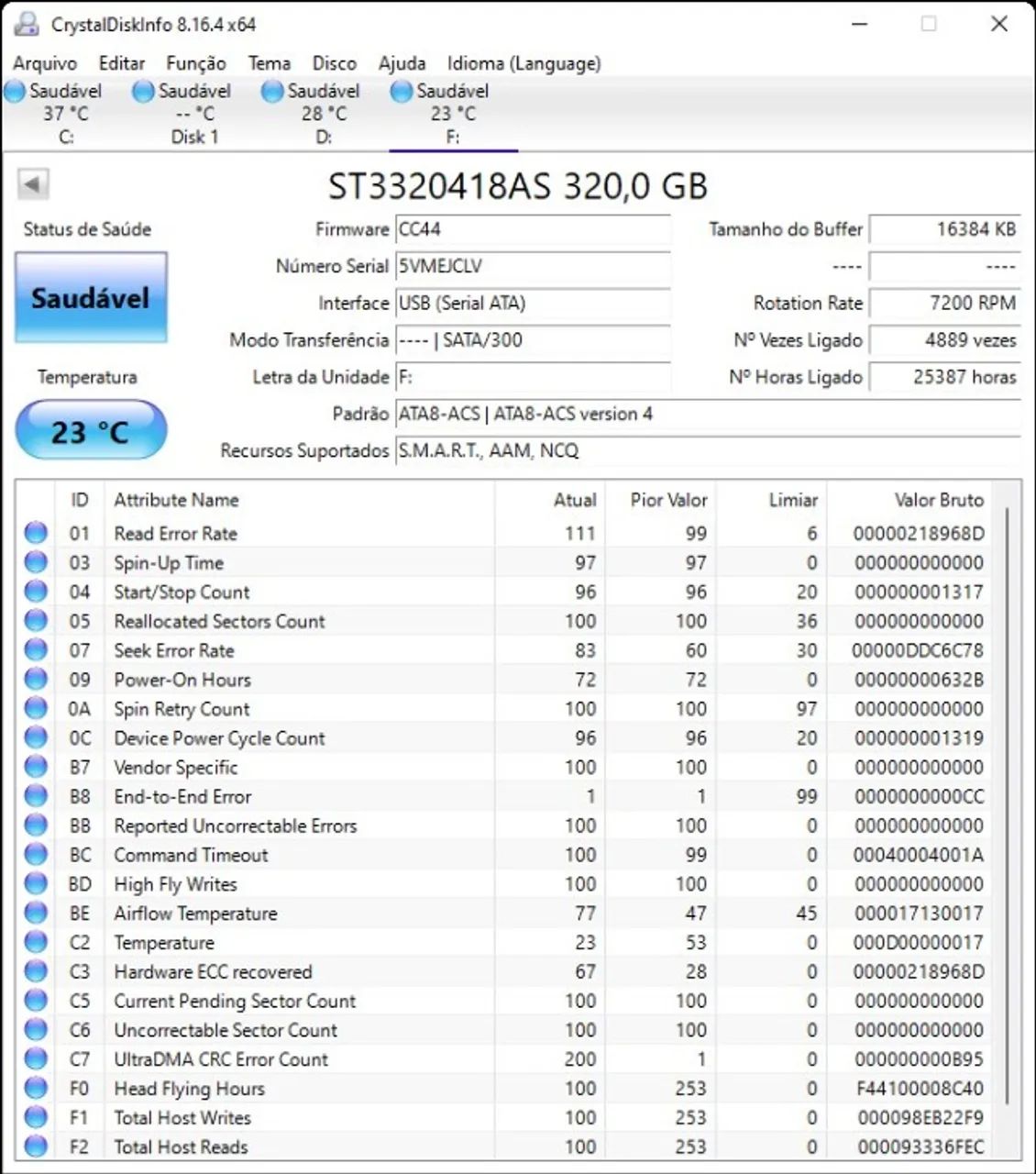
Task: Click the Modo Transferência field SATA/300
Action: coord(533,340)
